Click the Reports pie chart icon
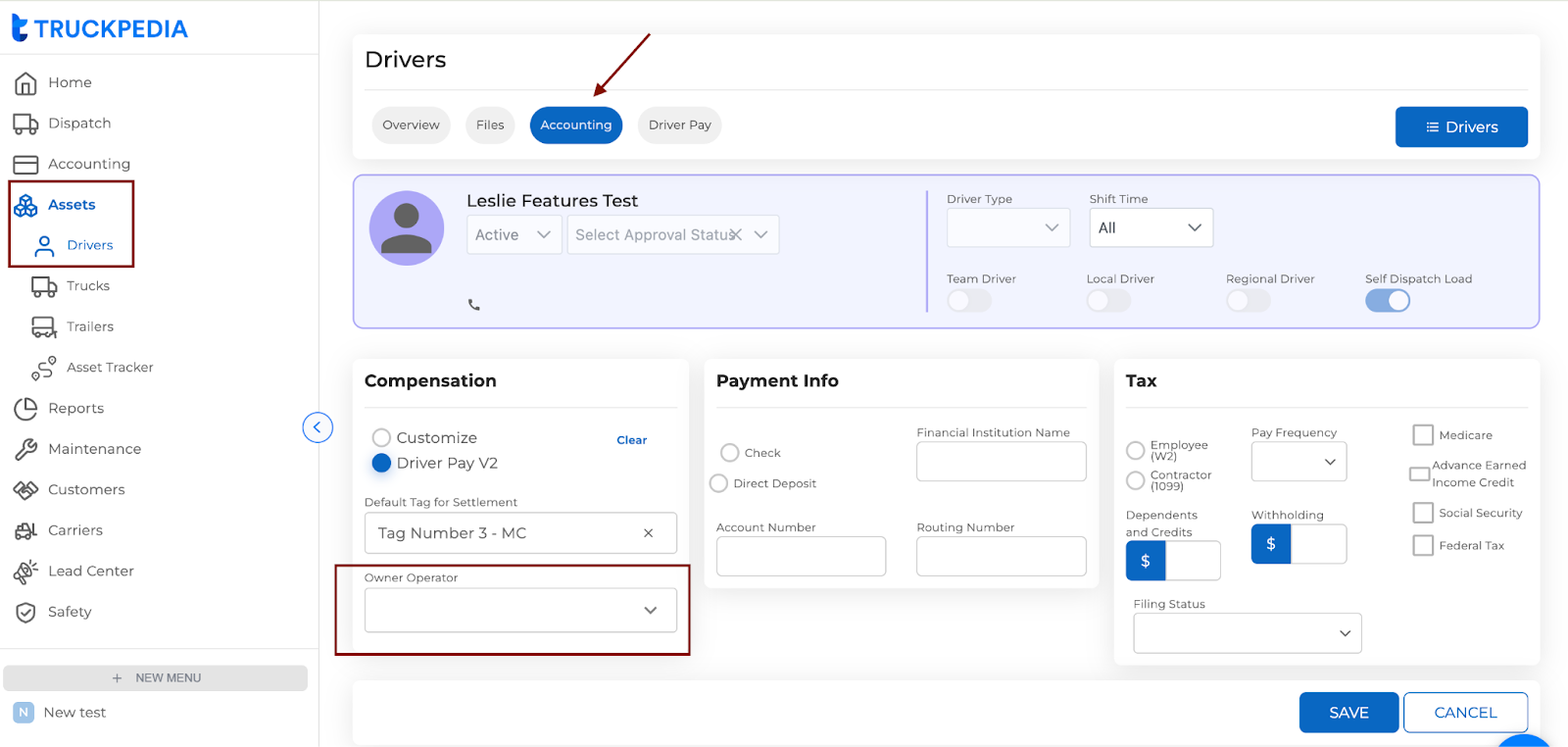The image size is (1568, 747). (25, 409)
